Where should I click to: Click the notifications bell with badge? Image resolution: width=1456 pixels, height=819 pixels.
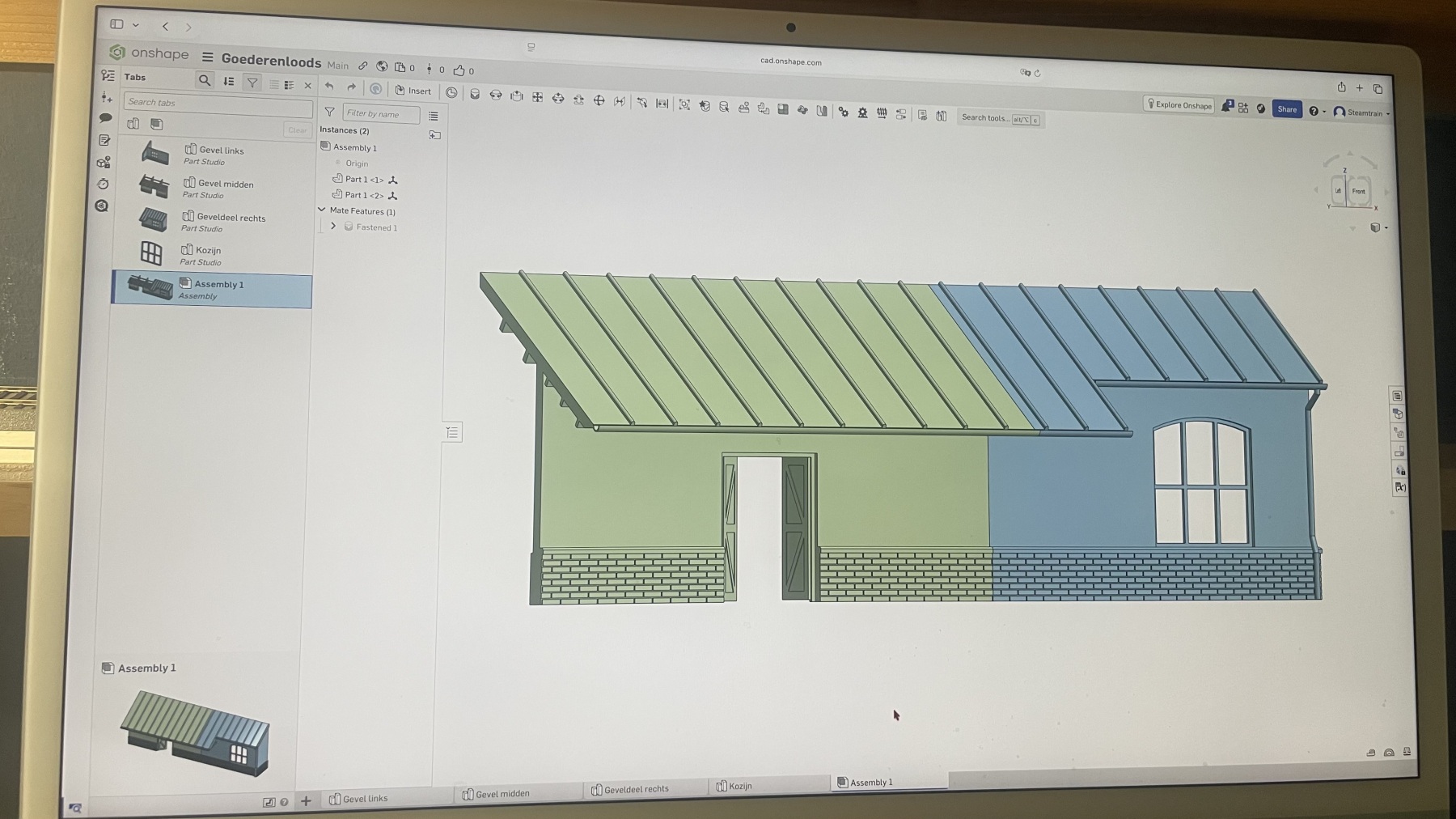(1226, 107)
